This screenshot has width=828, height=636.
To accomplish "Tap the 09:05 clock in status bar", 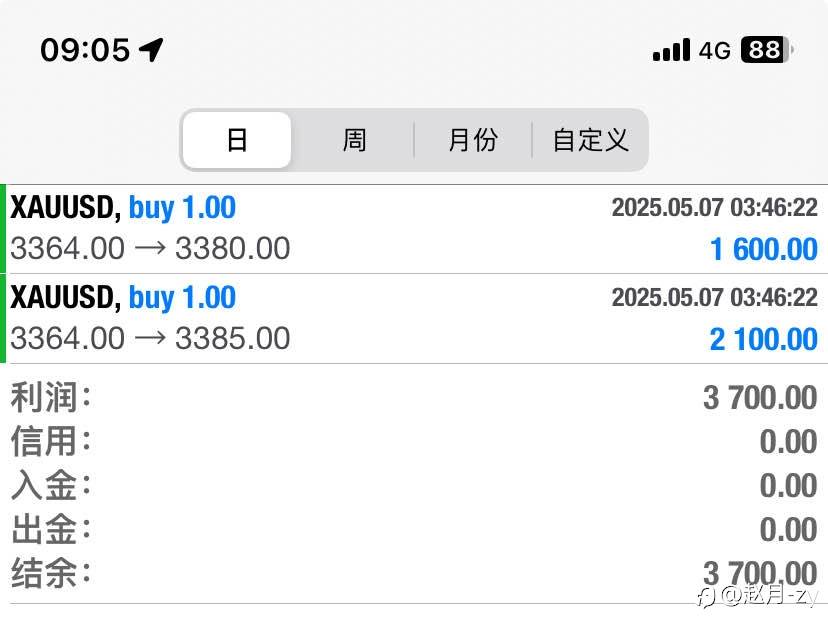I will click(x=85, y=50).
